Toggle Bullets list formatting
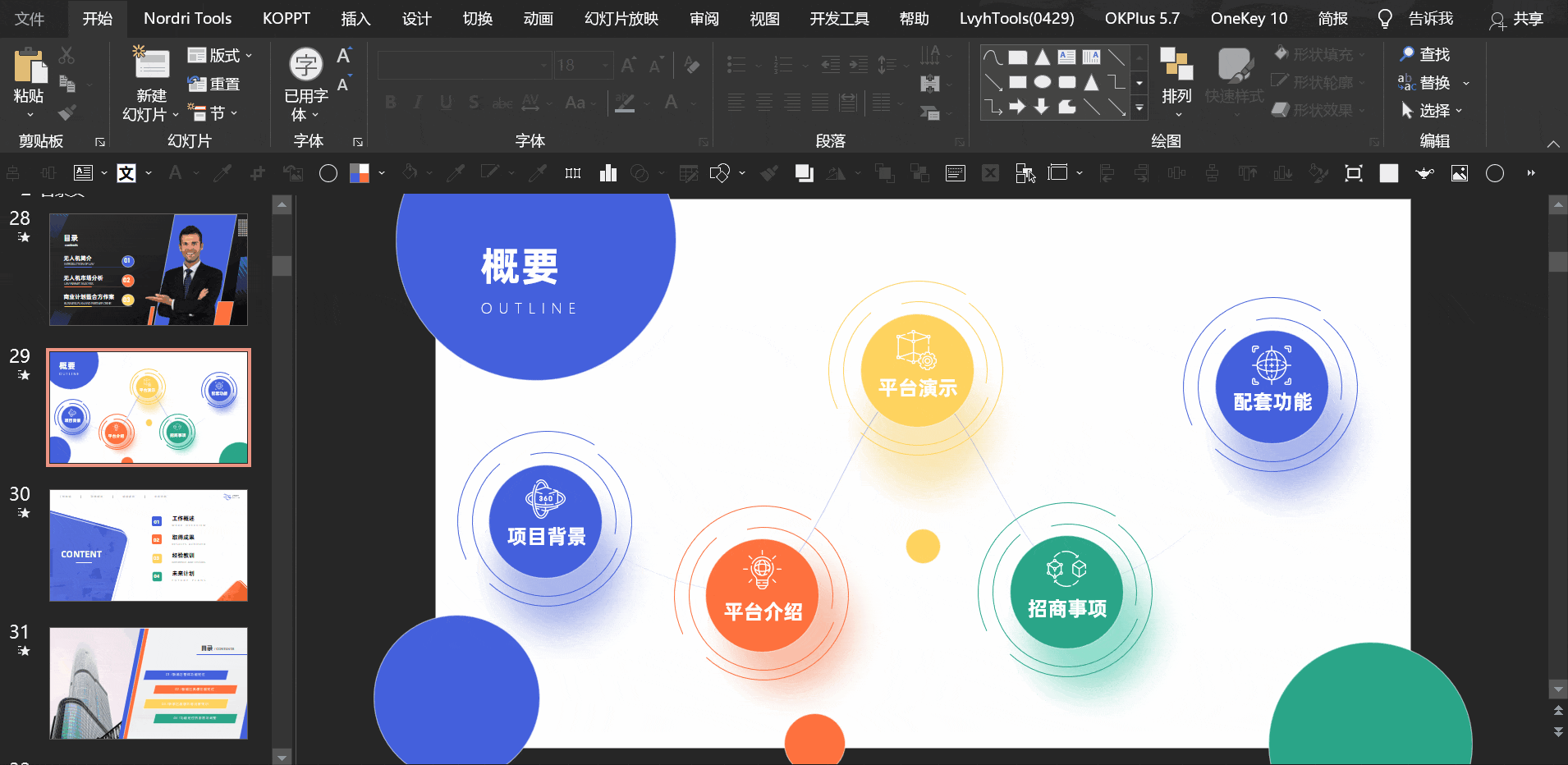The width and height of the screenshot is (1568, 765). click(736, 65)
